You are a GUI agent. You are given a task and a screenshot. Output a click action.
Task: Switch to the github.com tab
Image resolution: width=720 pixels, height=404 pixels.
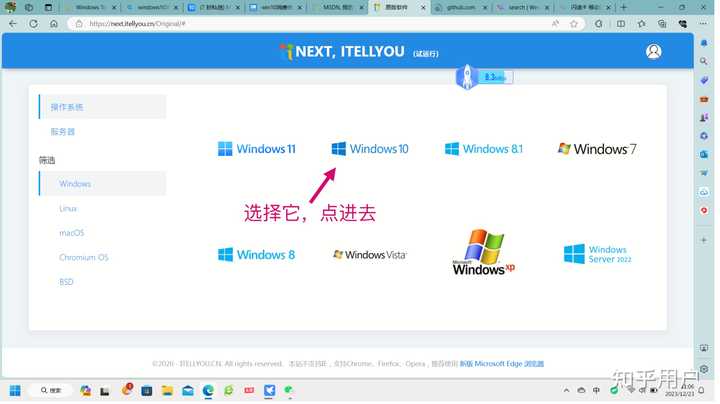(x=461, y=7)
